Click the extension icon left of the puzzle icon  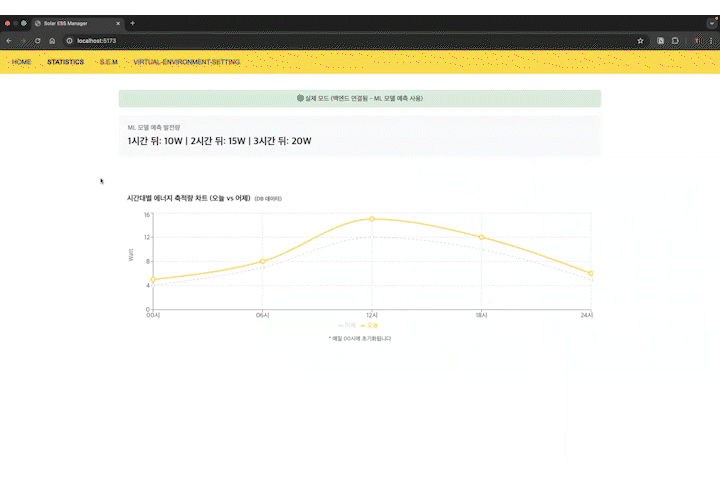(660, 41)
